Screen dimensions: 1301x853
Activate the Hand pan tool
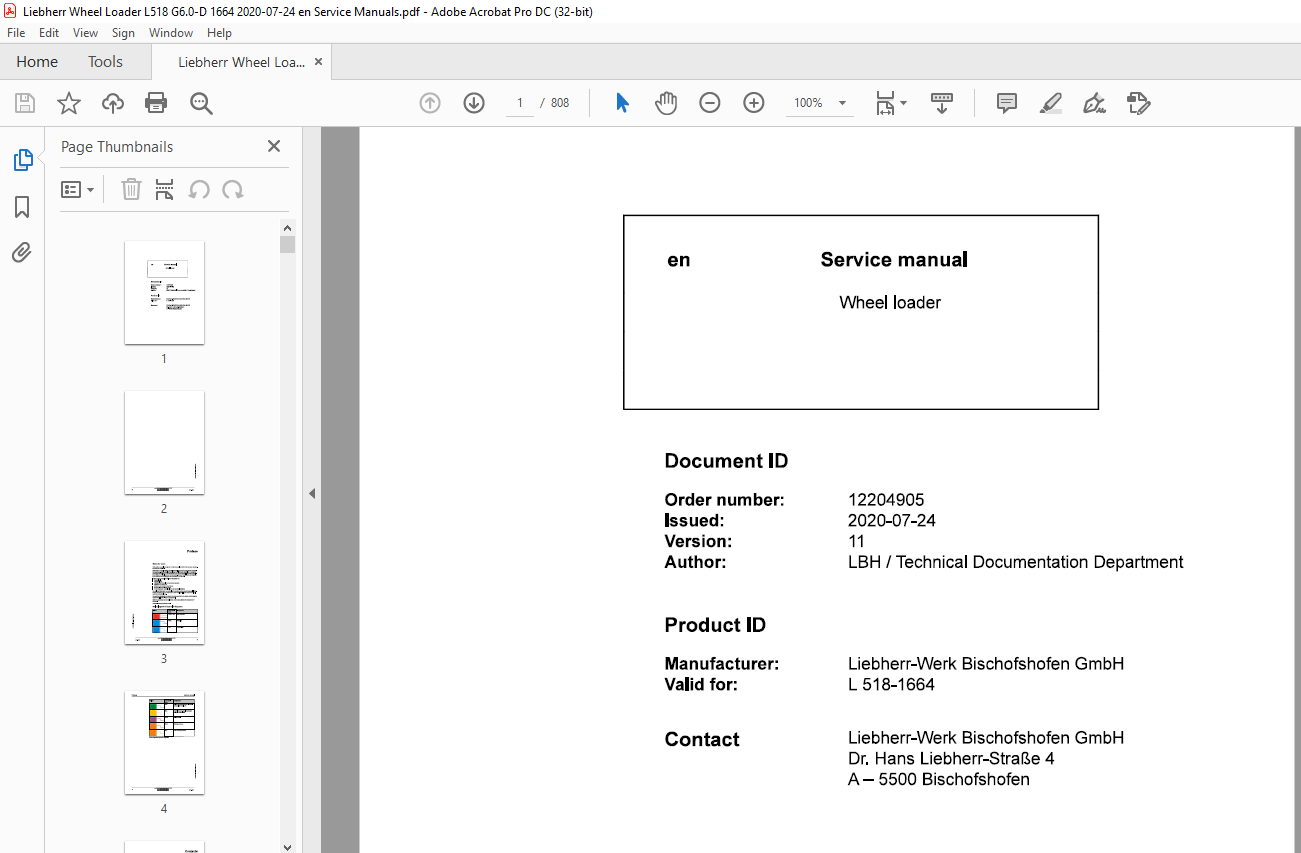(x=666, y=103)
